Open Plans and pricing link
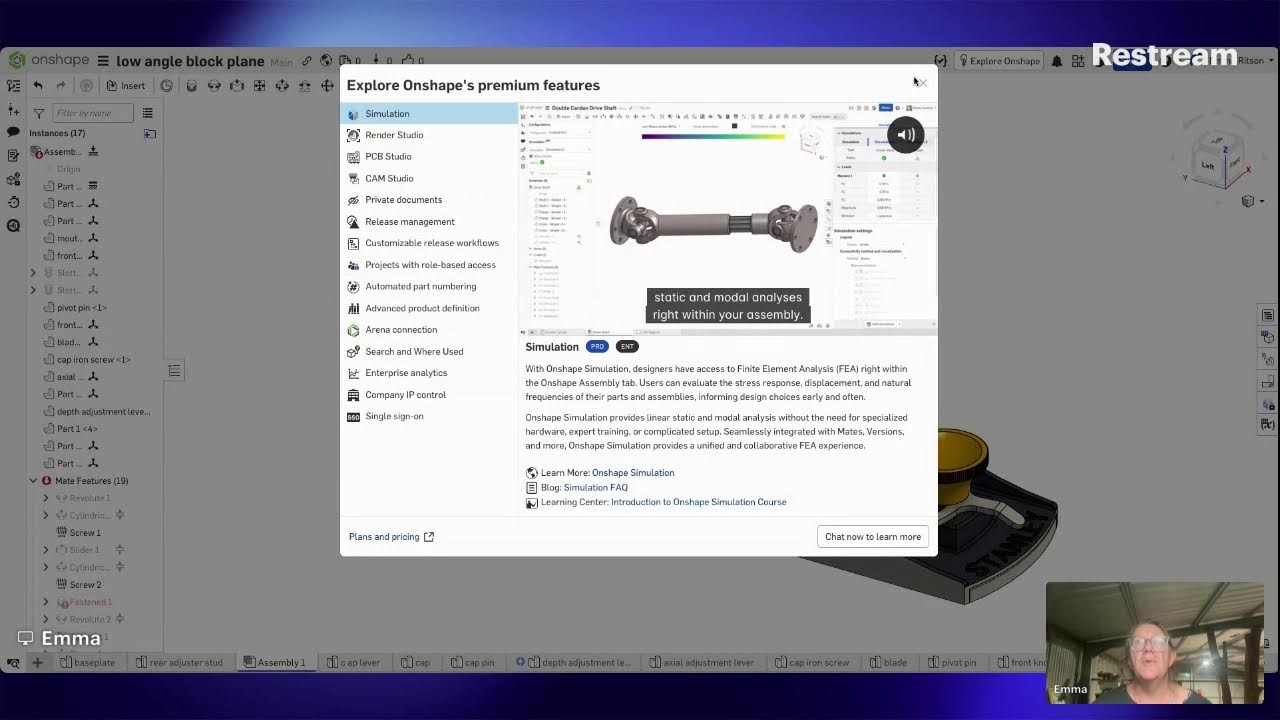This screenshot has width=1280, height=720. [391, 537]
